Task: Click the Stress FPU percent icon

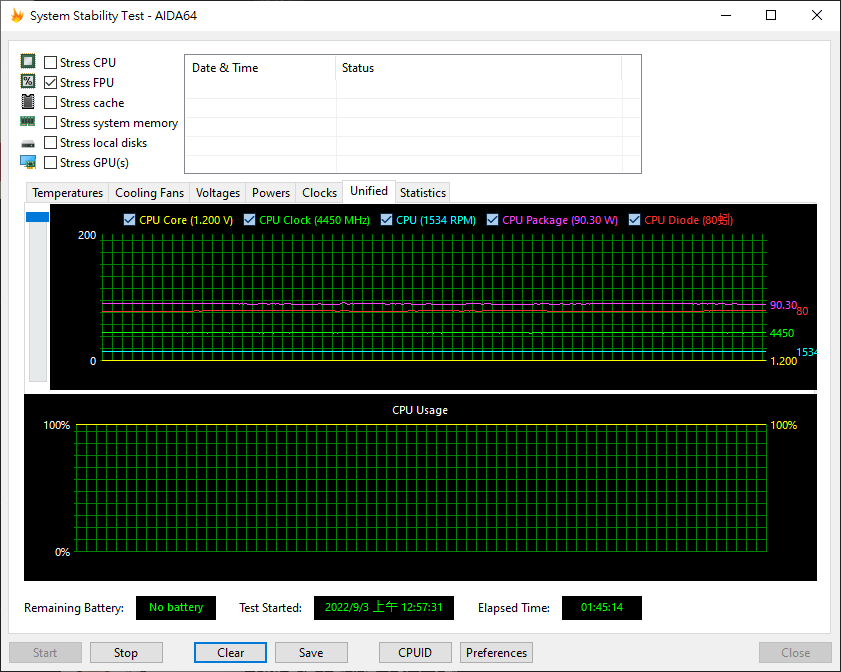Action: pyautogui.click(x=28, y=81)
